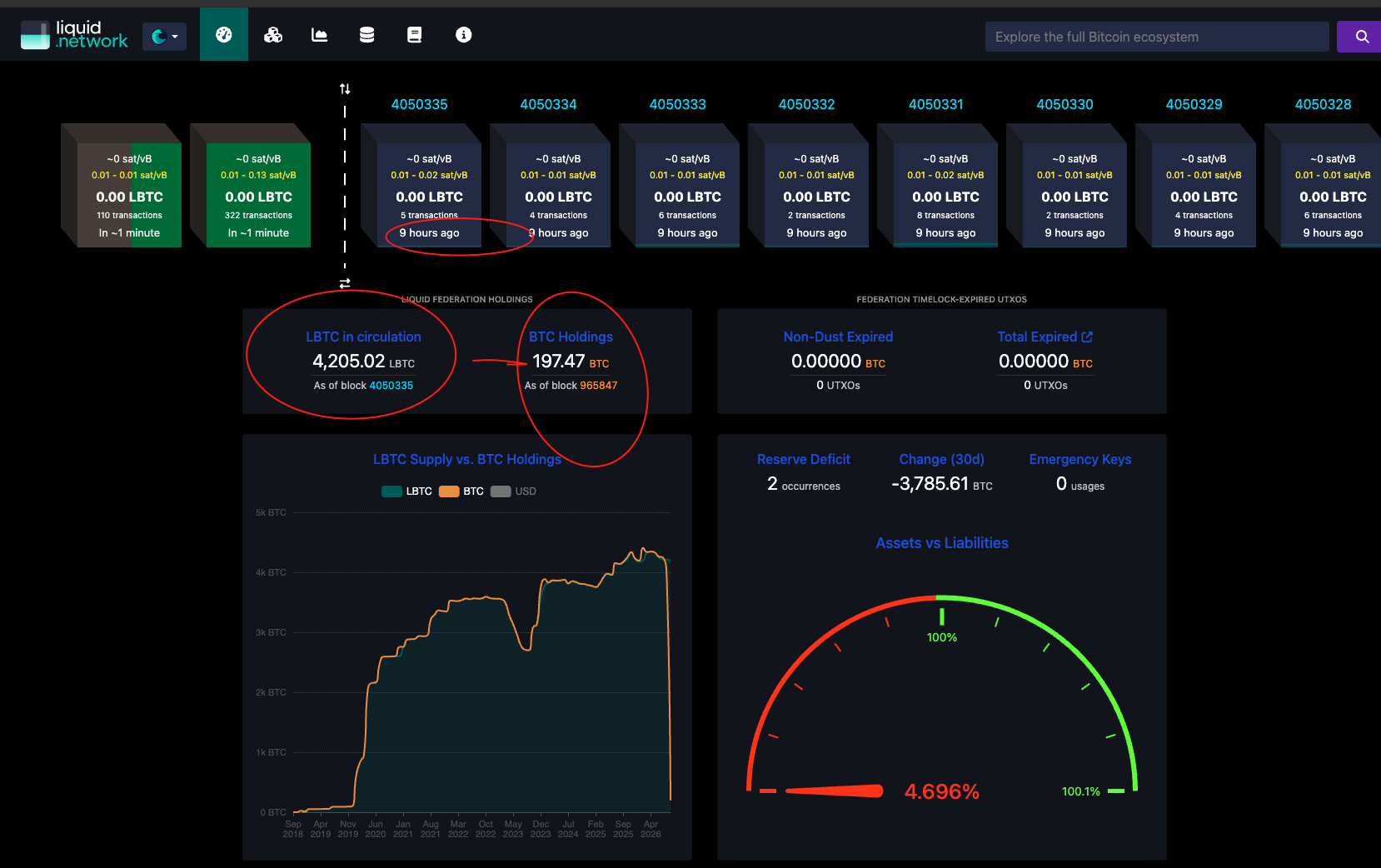This screenshot has width=1381, height=868.
Task: Click the '0 UTXOs' count under Total Expired
Action: point(1045,386)
